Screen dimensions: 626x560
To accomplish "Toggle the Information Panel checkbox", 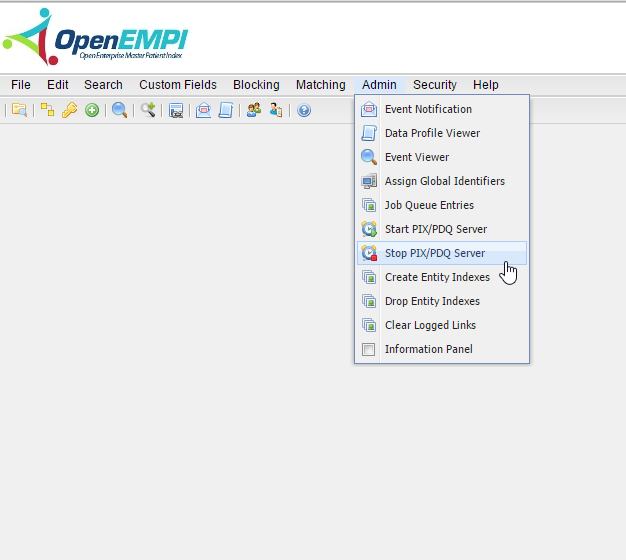I will point(368,349).
